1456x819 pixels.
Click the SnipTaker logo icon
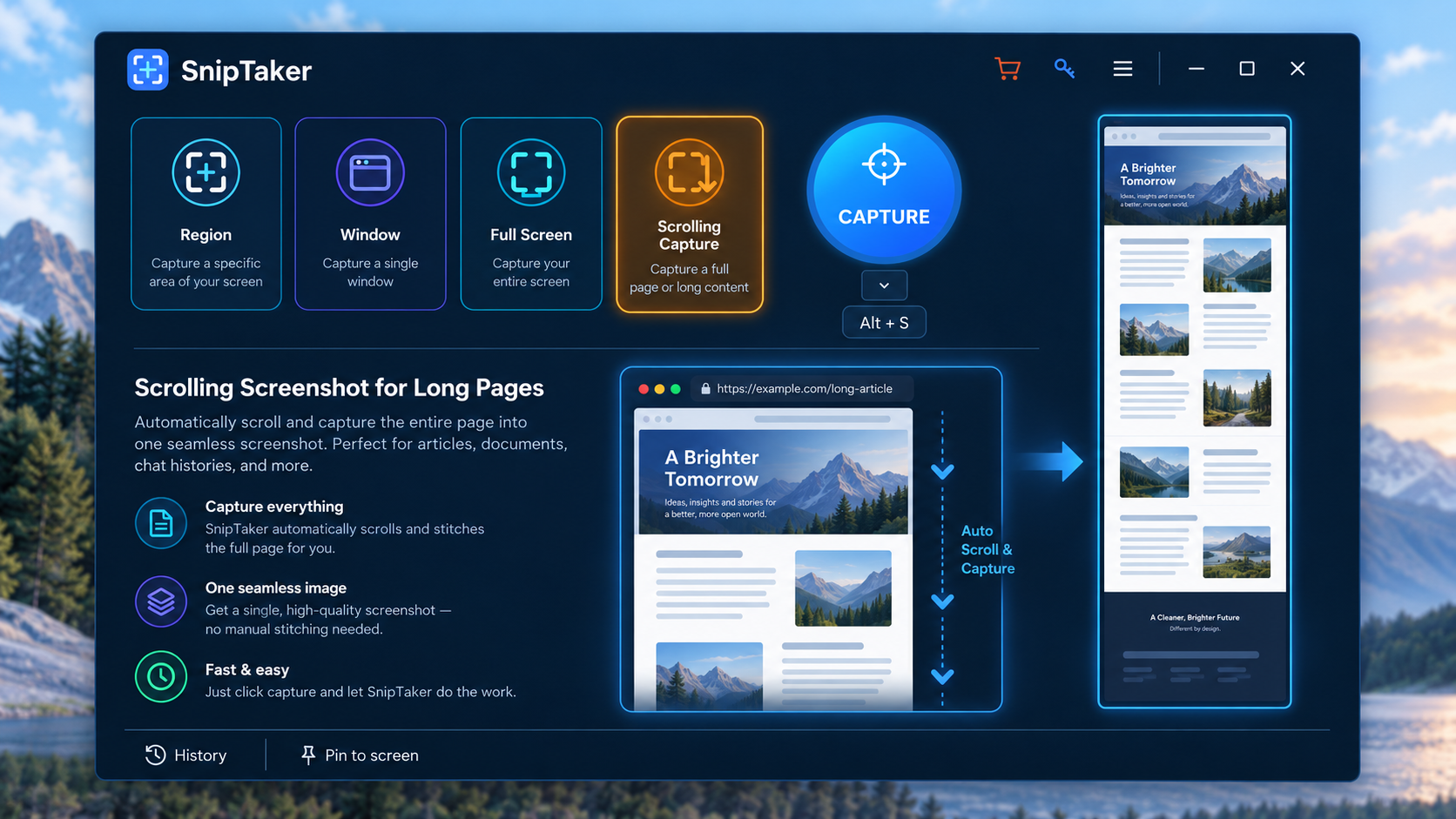pyautogui.click(x=148, y=70)
